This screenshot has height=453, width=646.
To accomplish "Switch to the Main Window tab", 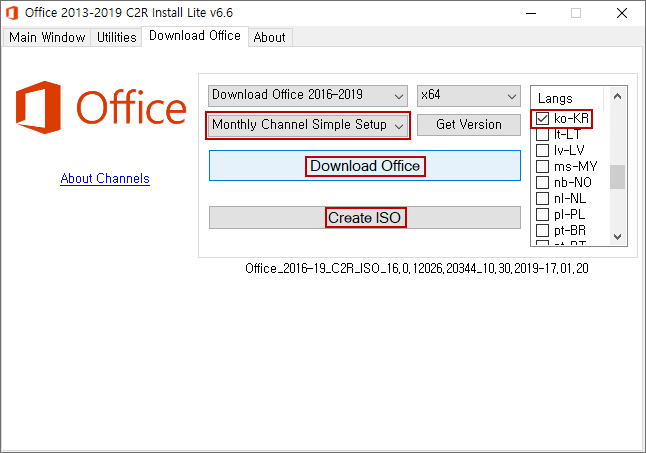I will click(47, 37).
